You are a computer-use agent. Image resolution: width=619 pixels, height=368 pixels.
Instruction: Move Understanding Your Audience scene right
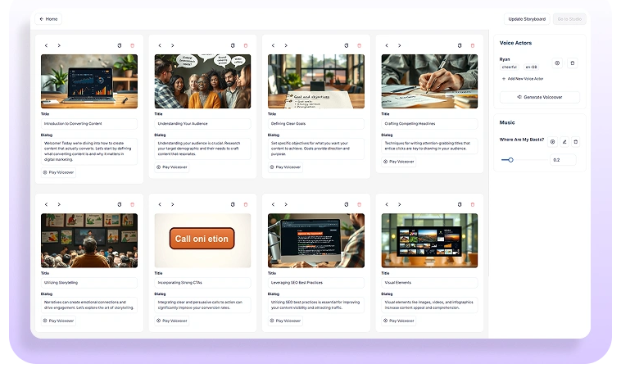(173, 45)
